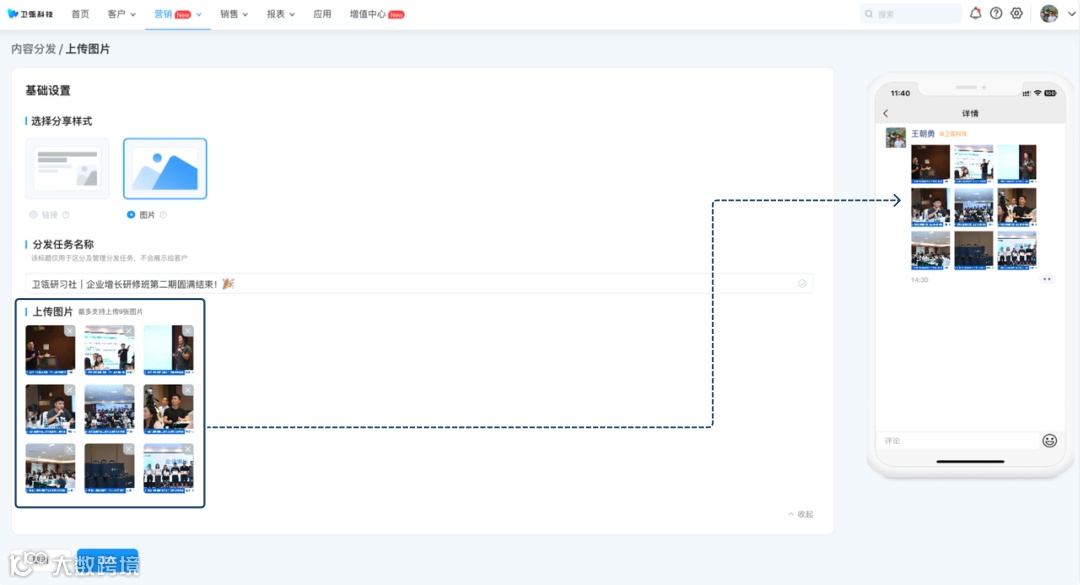Choose the link-style share card
The width and height of the screenshot is (1080, 585).
68,169
